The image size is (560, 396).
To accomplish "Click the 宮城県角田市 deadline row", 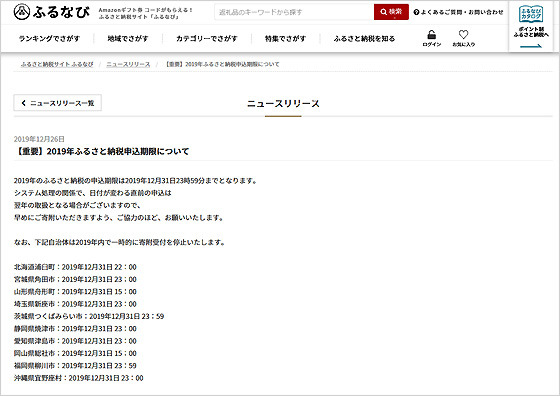I will tap(75, 279).
